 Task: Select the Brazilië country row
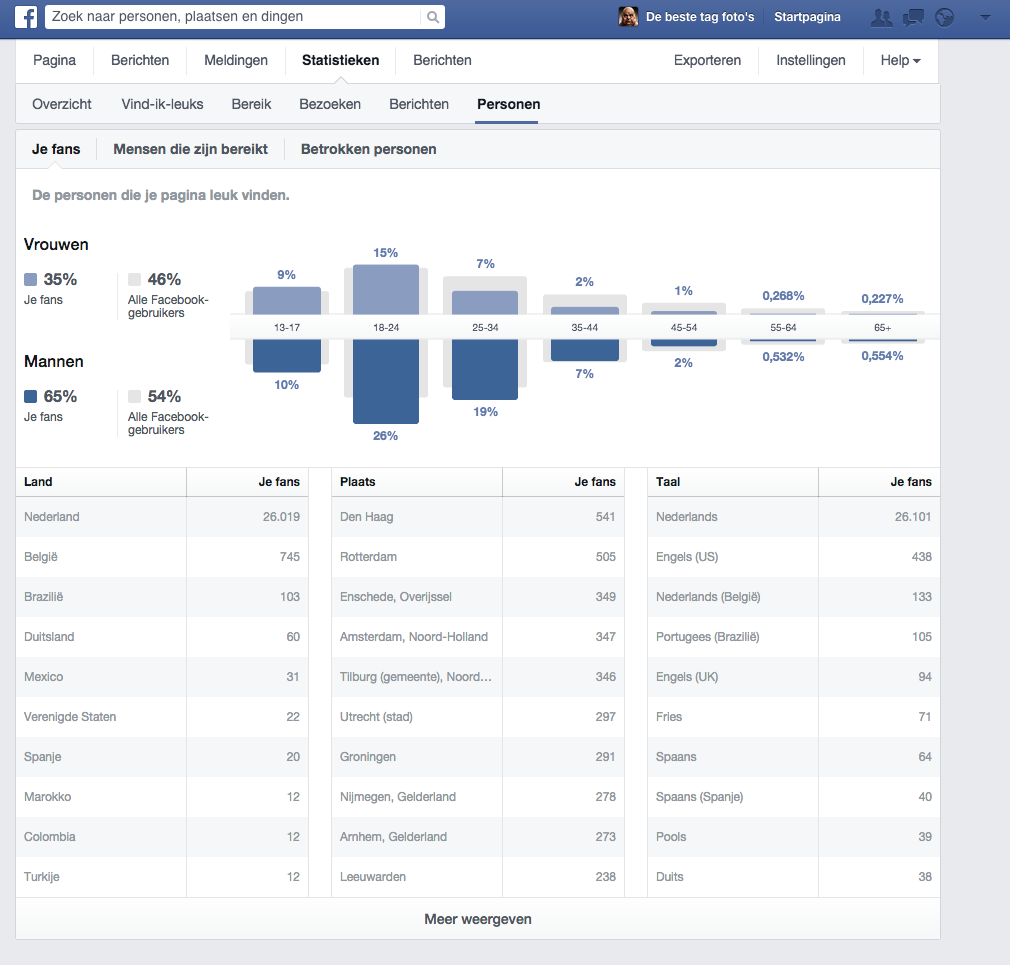(x=162, y=597)
